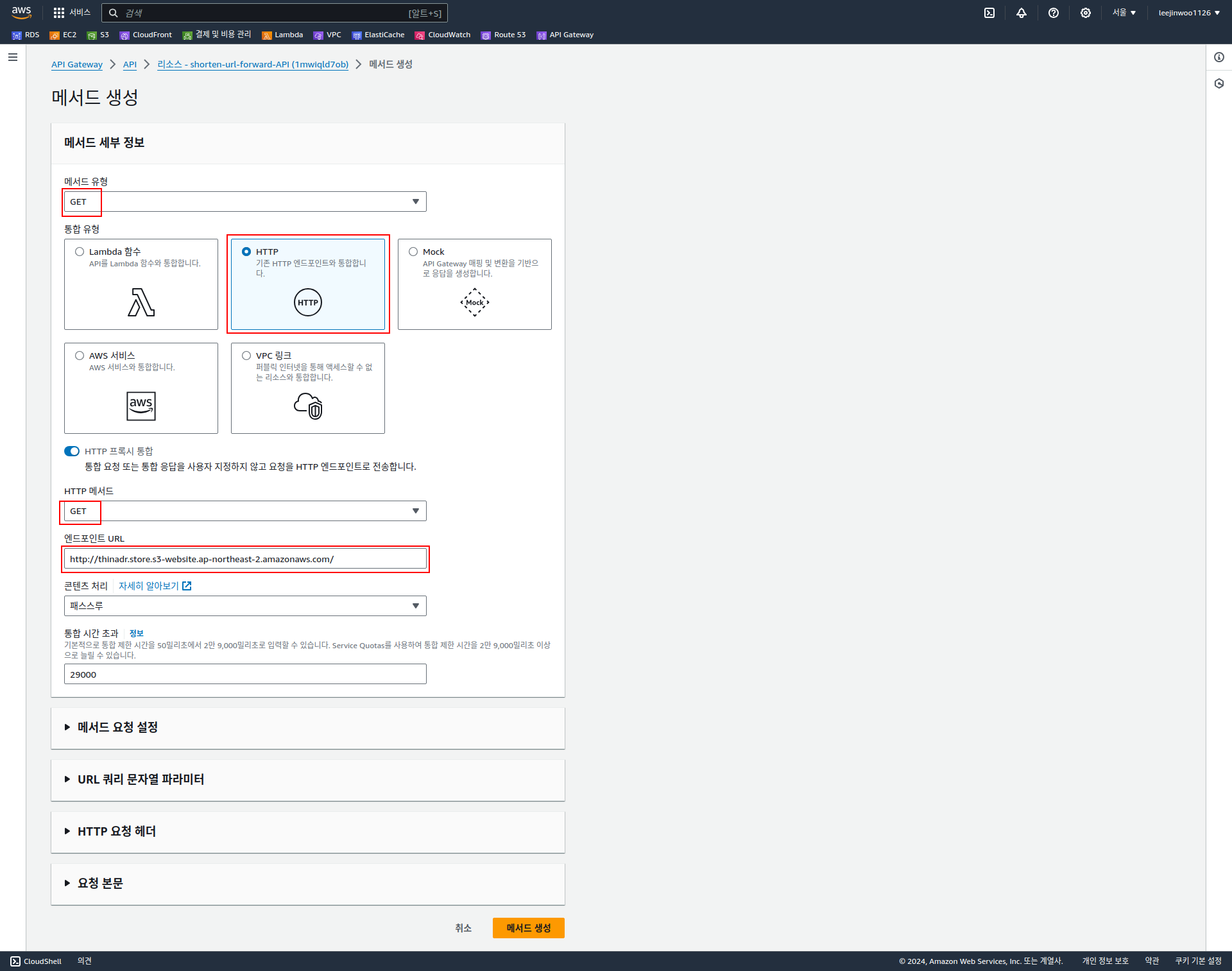This screenshot has height=971, width=1232.
Task: Toggle the left hamburger navigation menu
Action: 13,57
